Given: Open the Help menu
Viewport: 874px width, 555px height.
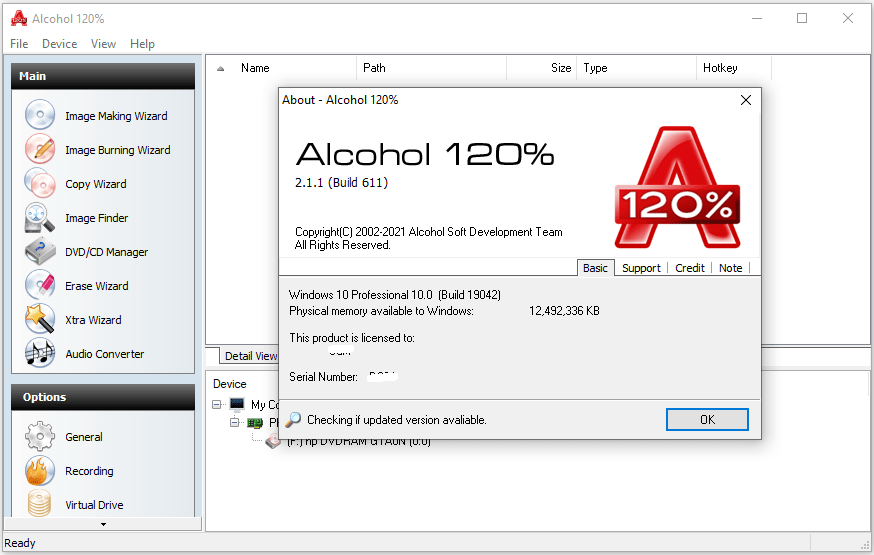Looking at the screenshot, I should pos(142,44).
